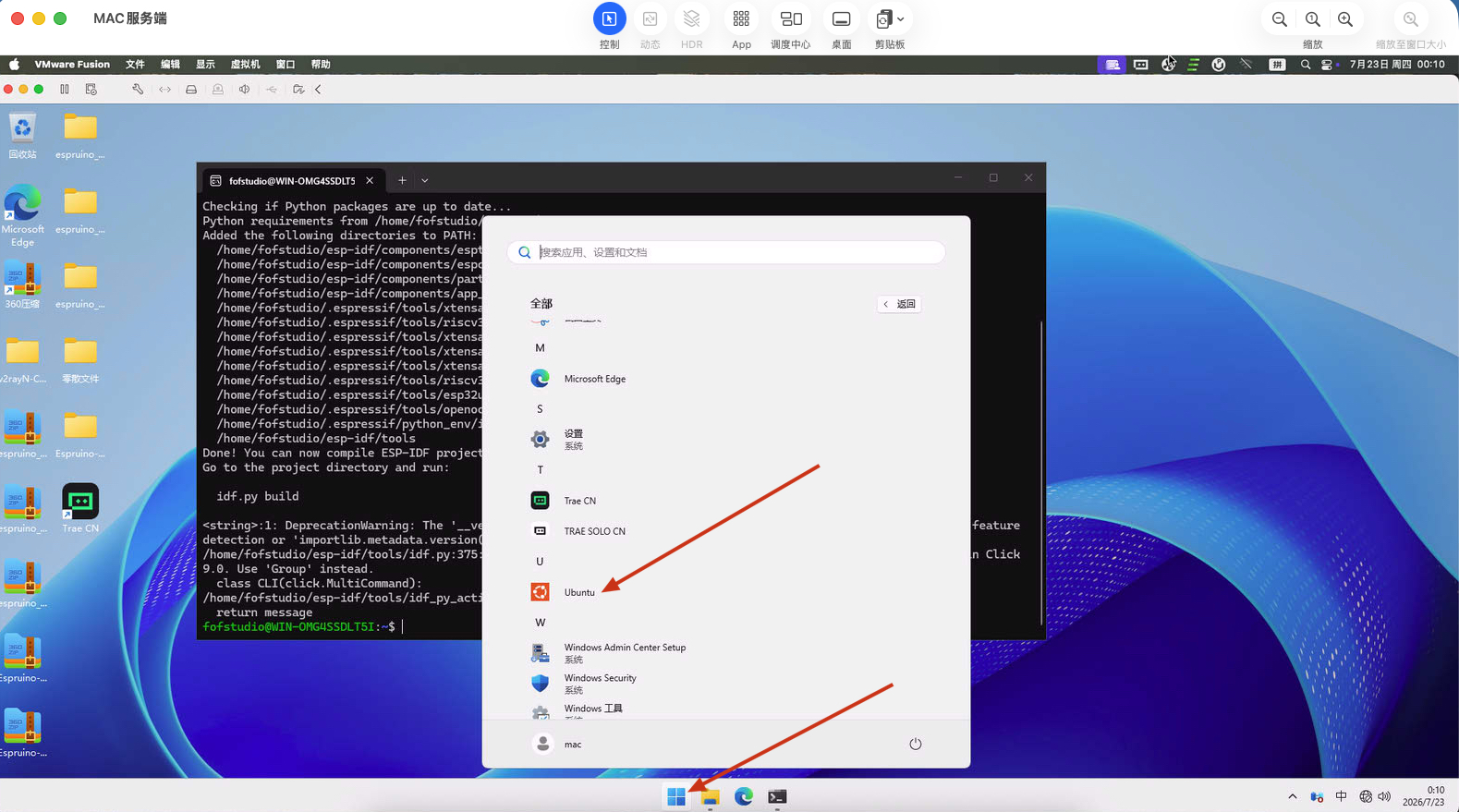Viewport: 1459px width, 812px height.
Task: Select the 360压缩 desktop shortcut
Action: [x=22, y=285]
